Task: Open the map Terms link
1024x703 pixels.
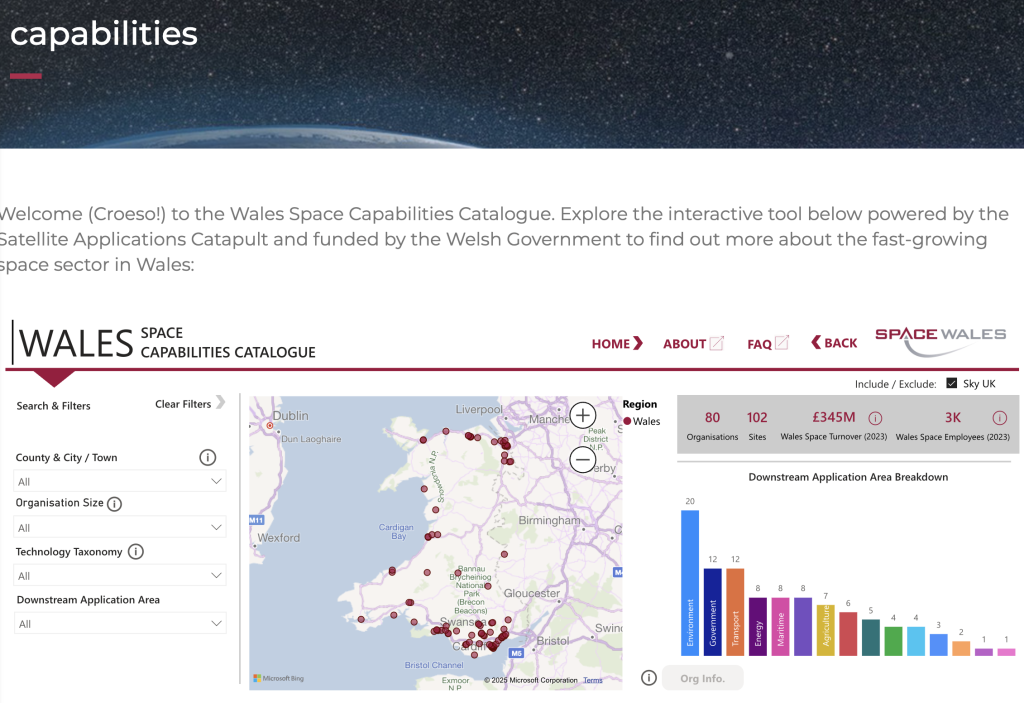Action: coord(593,680)
